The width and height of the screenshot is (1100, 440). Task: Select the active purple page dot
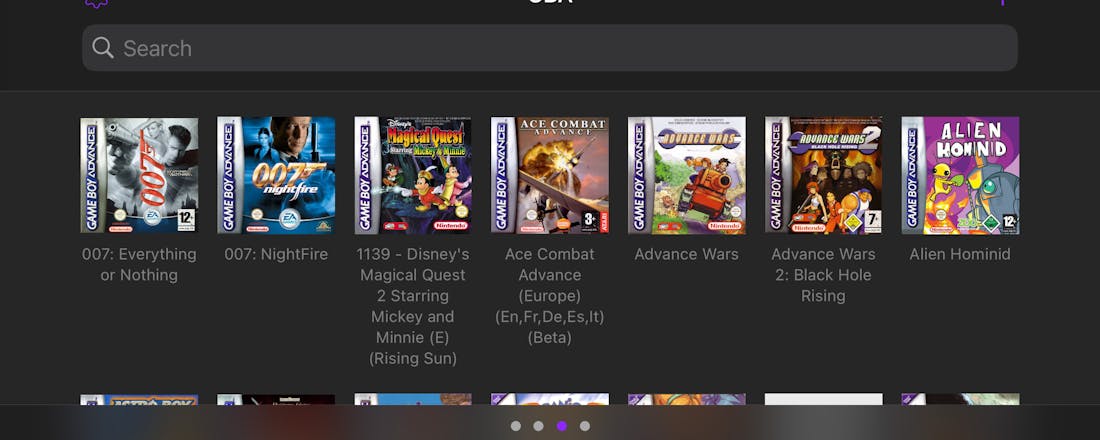[562, 426]
